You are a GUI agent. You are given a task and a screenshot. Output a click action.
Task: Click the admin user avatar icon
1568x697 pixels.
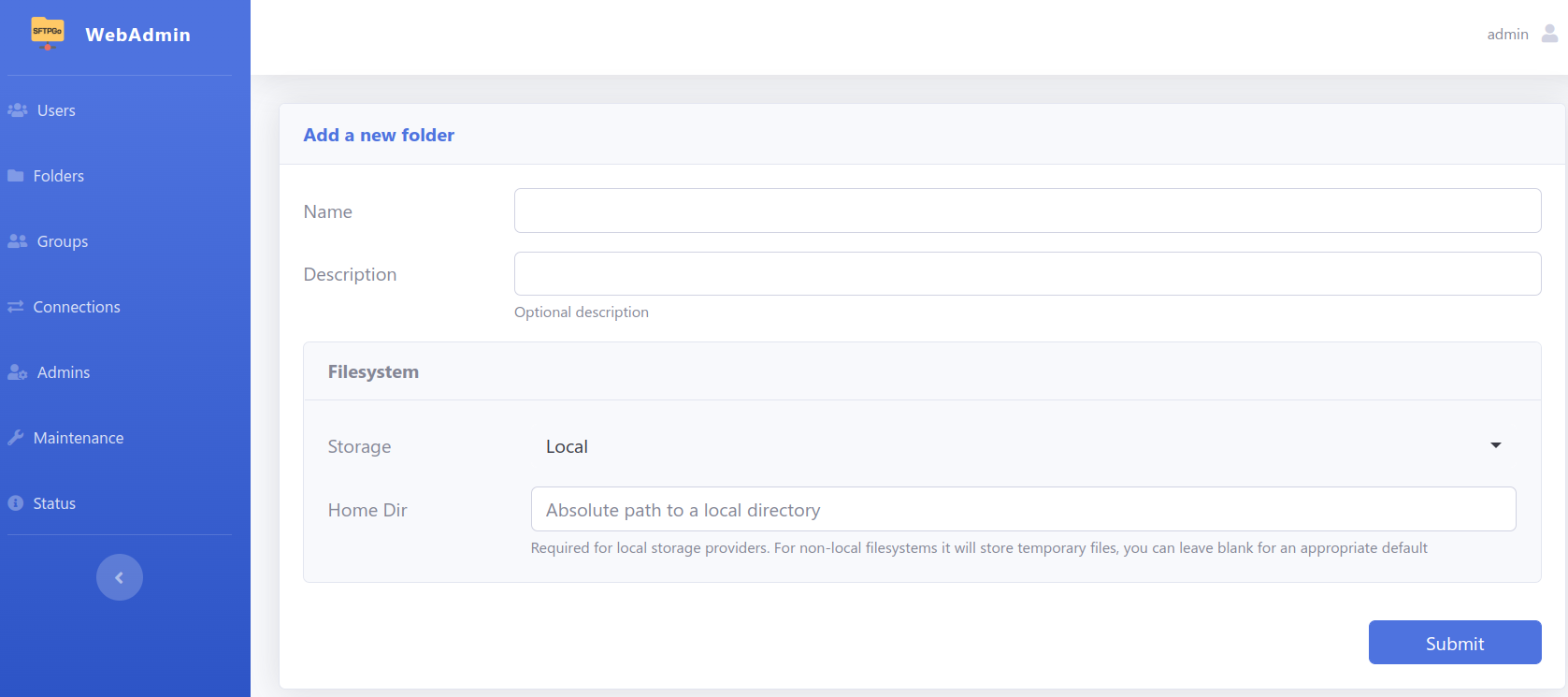1549,34
